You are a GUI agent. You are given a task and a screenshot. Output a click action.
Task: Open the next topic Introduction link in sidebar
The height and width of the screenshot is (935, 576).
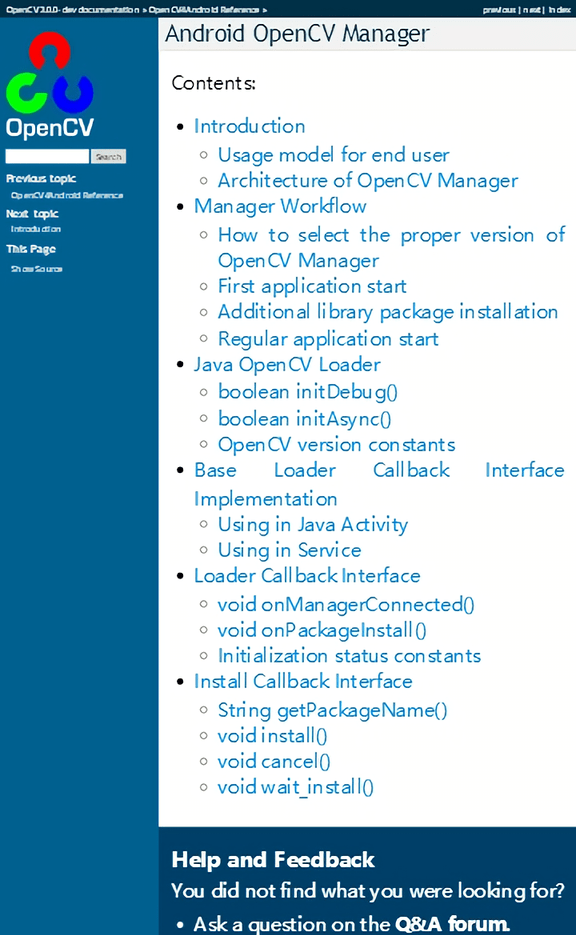coord(36,229)
